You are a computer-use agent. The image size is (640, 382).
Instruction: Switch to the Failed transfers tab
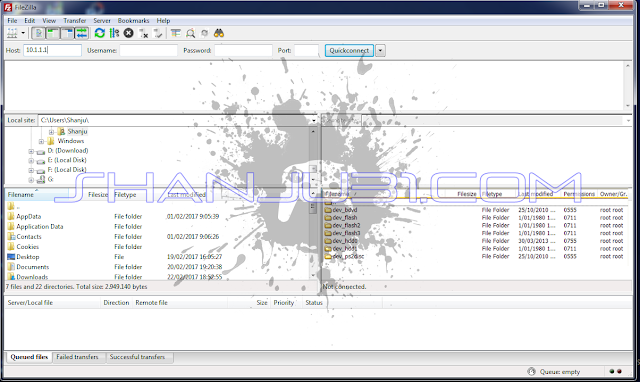(x=77, y=357)
